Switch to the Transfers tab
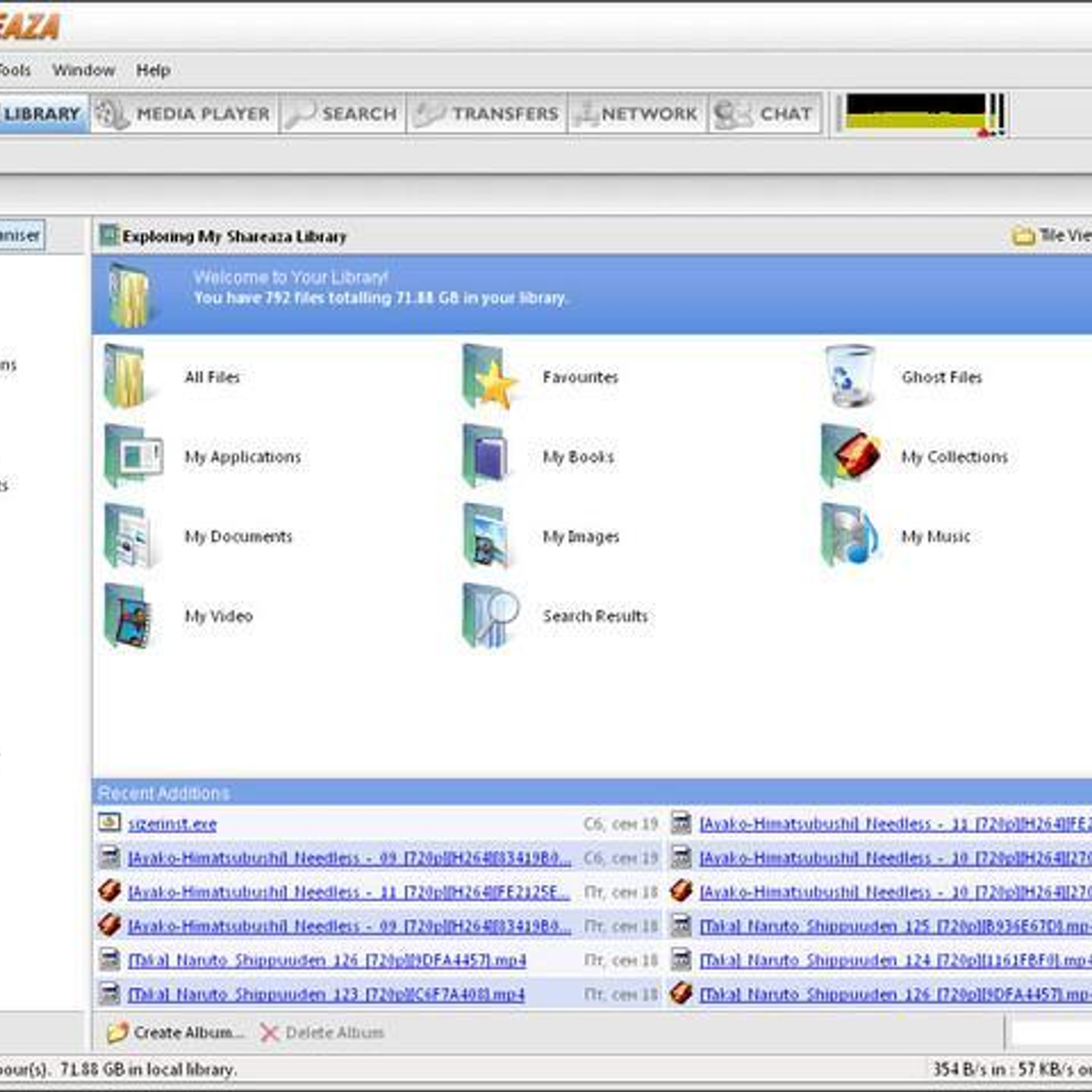The height and width of the screenshot is (1092, 1092). (x=487, y=113)
